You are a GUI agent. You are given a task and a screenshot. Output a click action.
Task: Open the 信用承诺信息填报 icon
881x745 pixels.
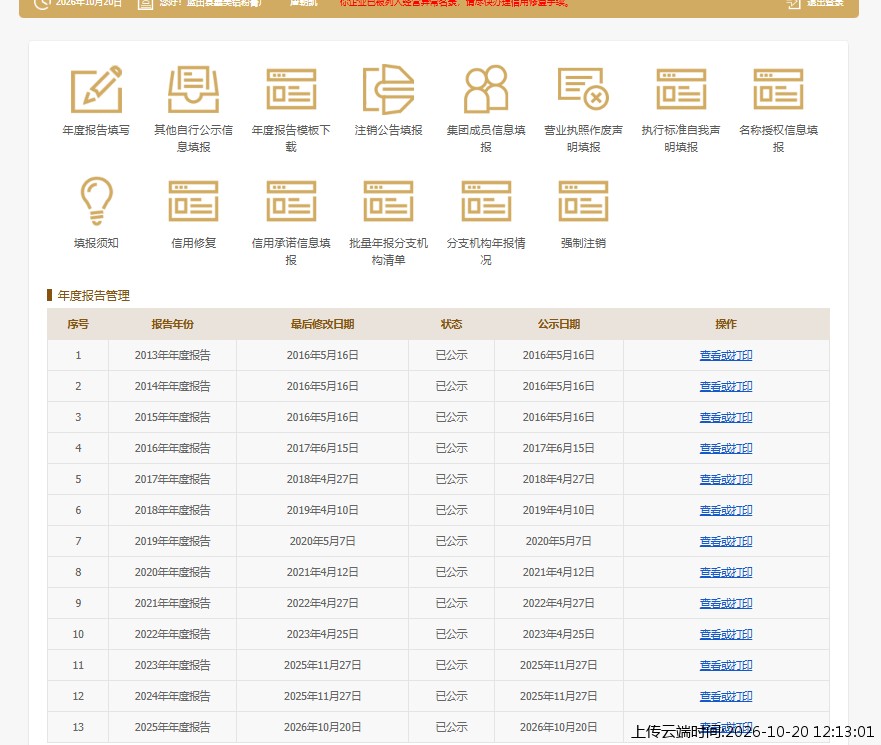point(291,201)
